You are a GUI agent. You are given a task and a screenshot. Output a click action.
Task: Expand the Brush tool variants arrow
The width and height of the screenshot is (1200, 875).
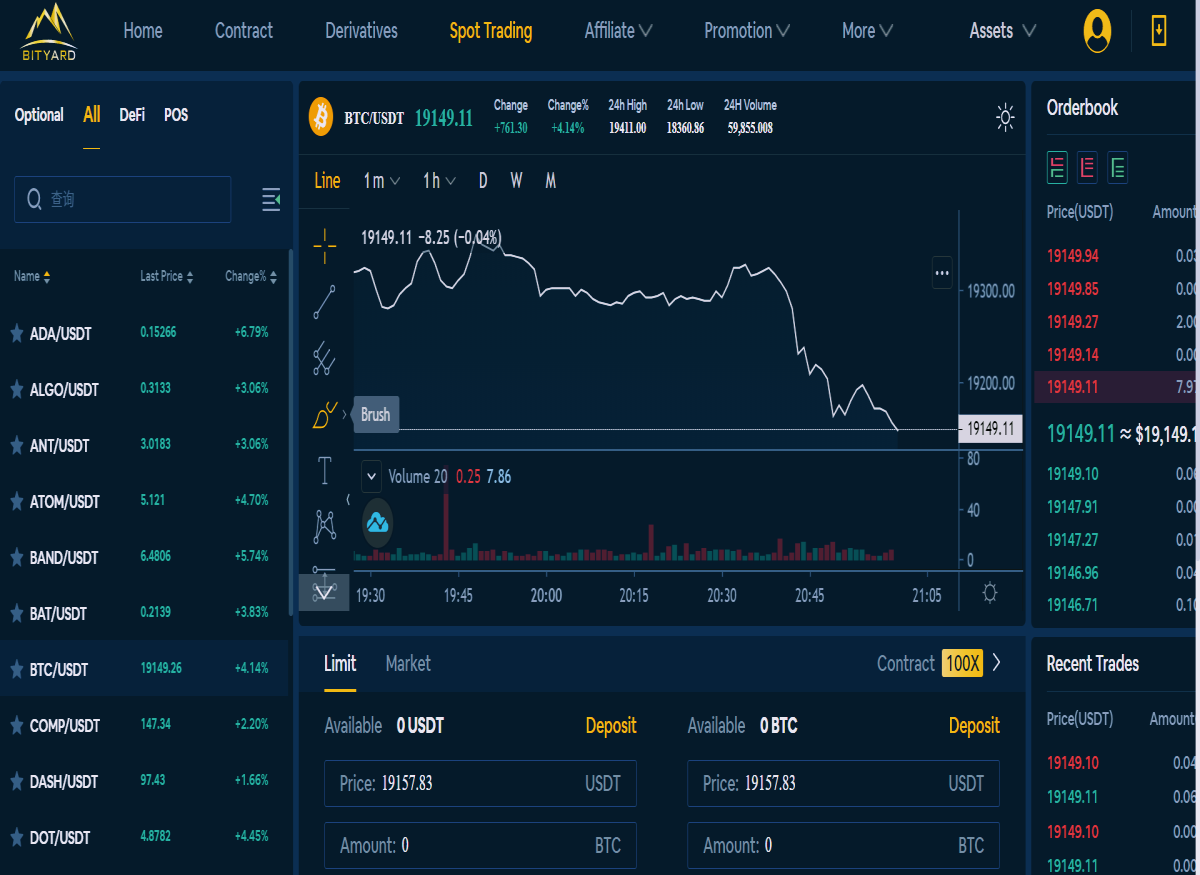[x=345, y=414]
